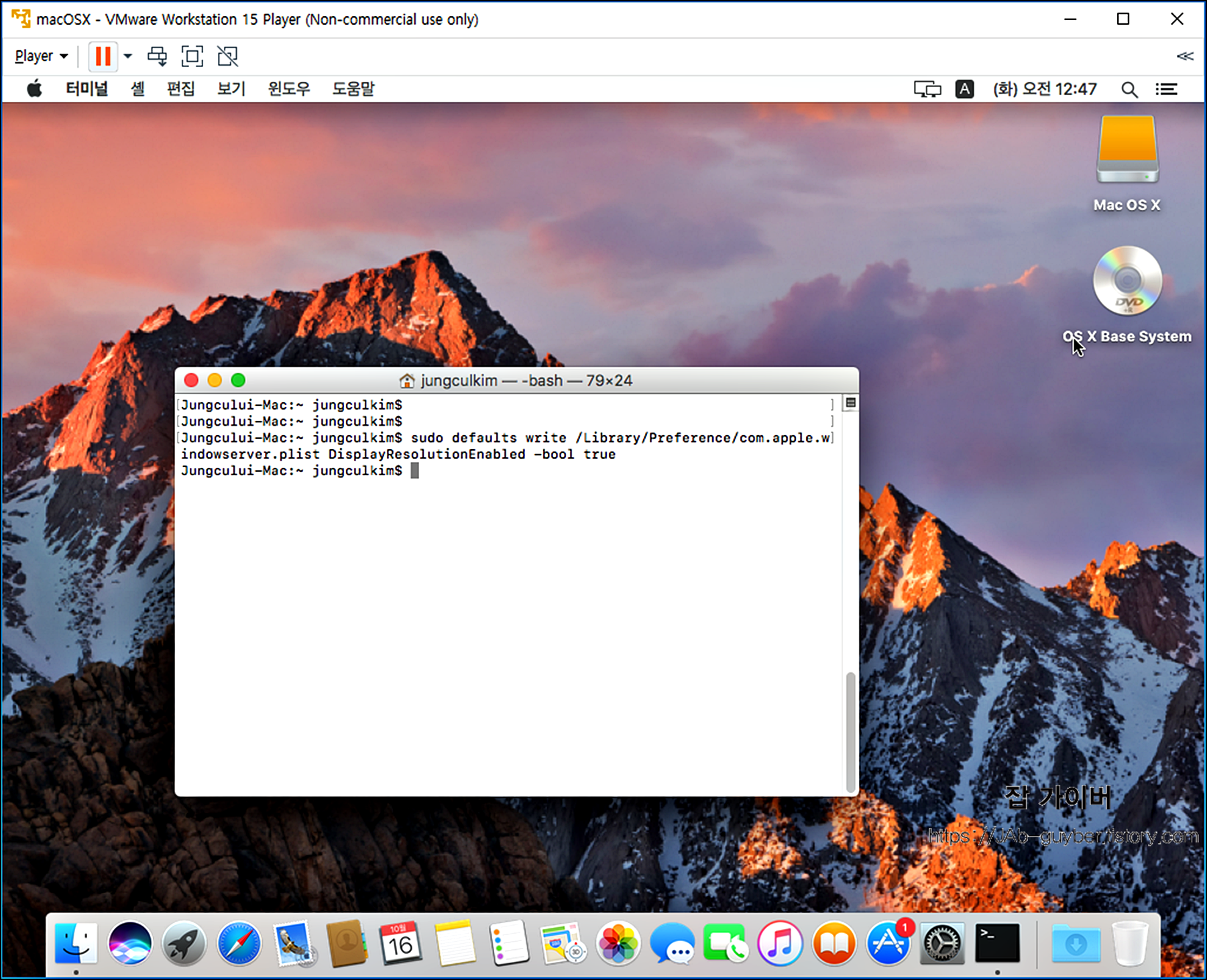1207x980 pixels.
Task: Minimize Terminal with yellow button
Action: 215,381
